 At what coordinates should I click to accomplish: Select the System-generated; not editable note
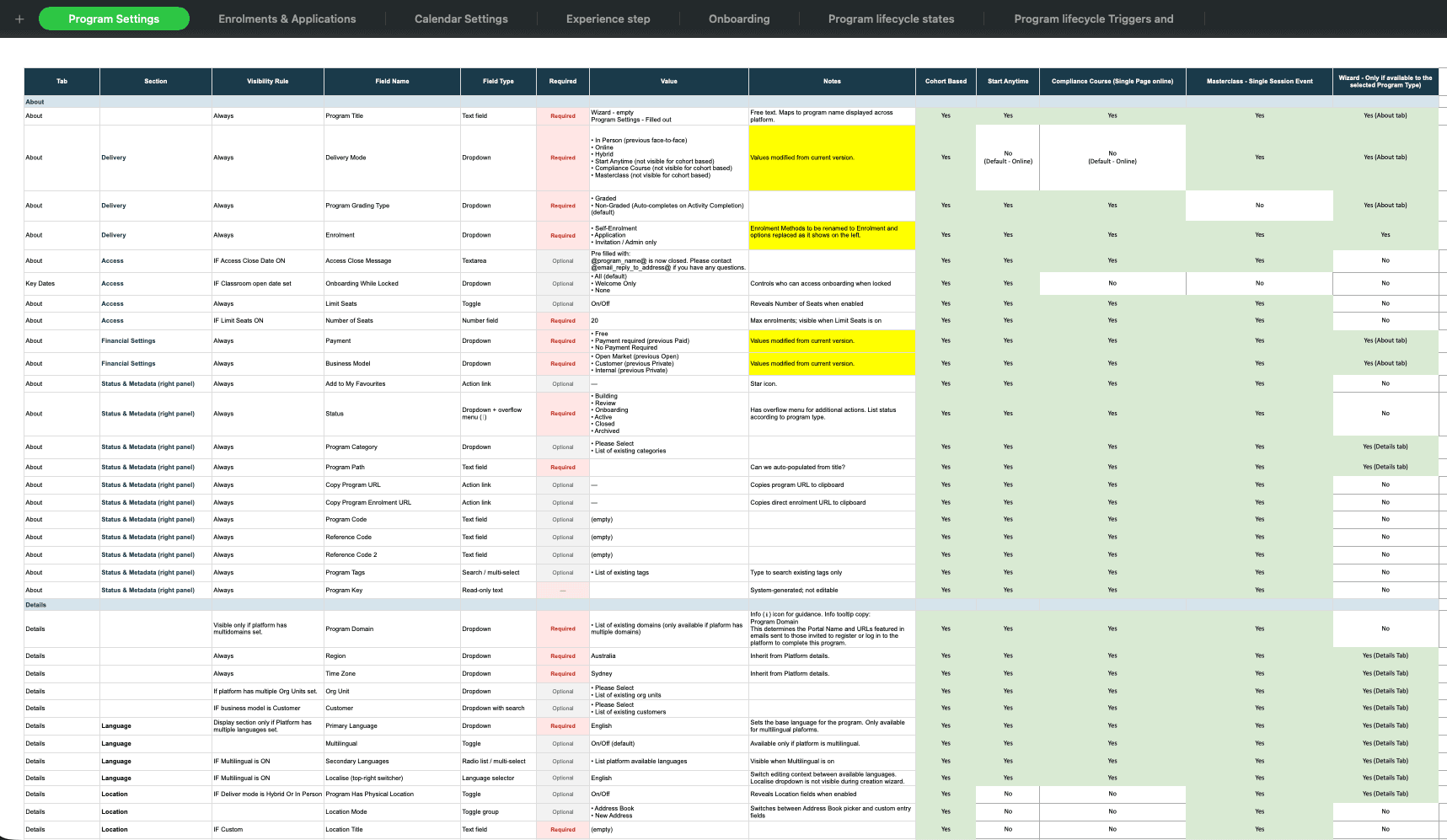832,591
